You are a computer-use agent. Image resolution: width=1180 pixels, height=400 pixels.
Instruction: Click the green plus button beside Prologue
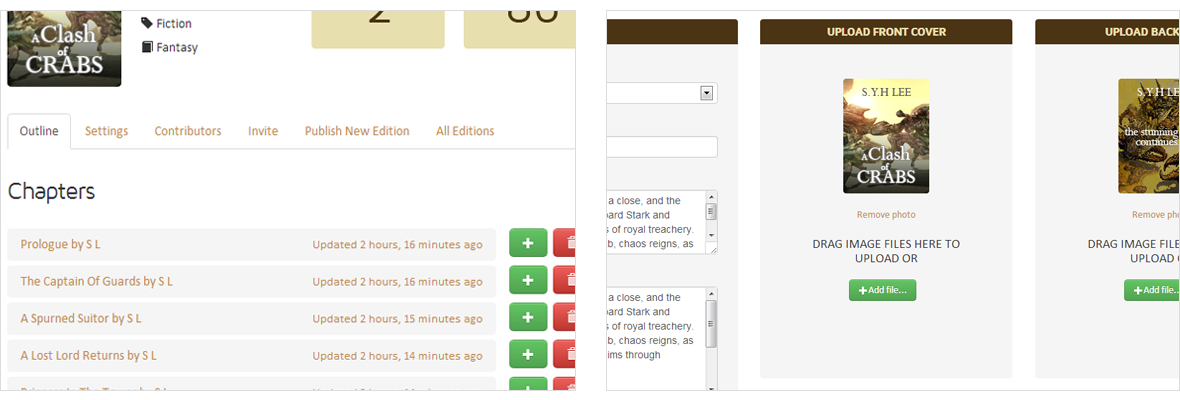point(528,243)
